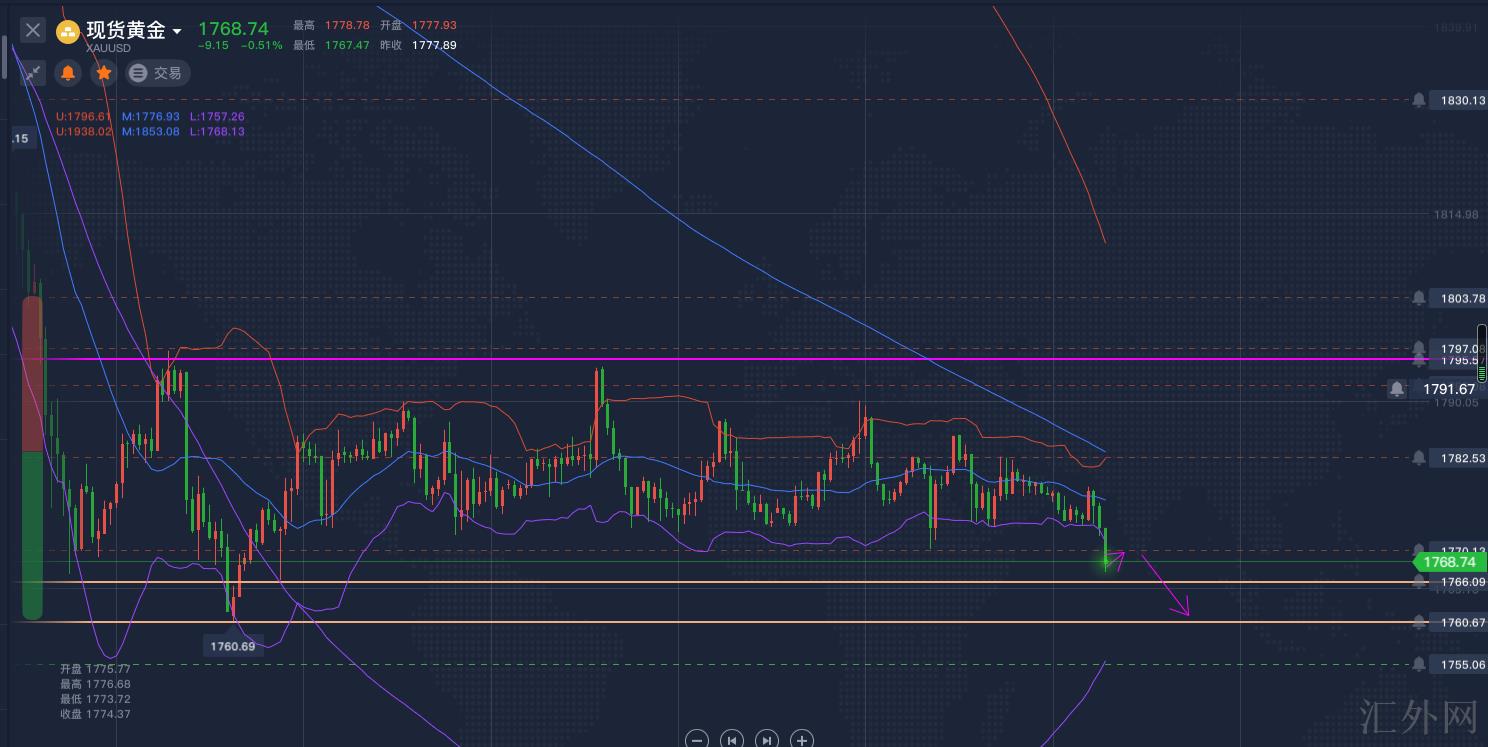Open the 交易 trade button
The height and width of the screenshot is (747, 1488).
[157, 73]
